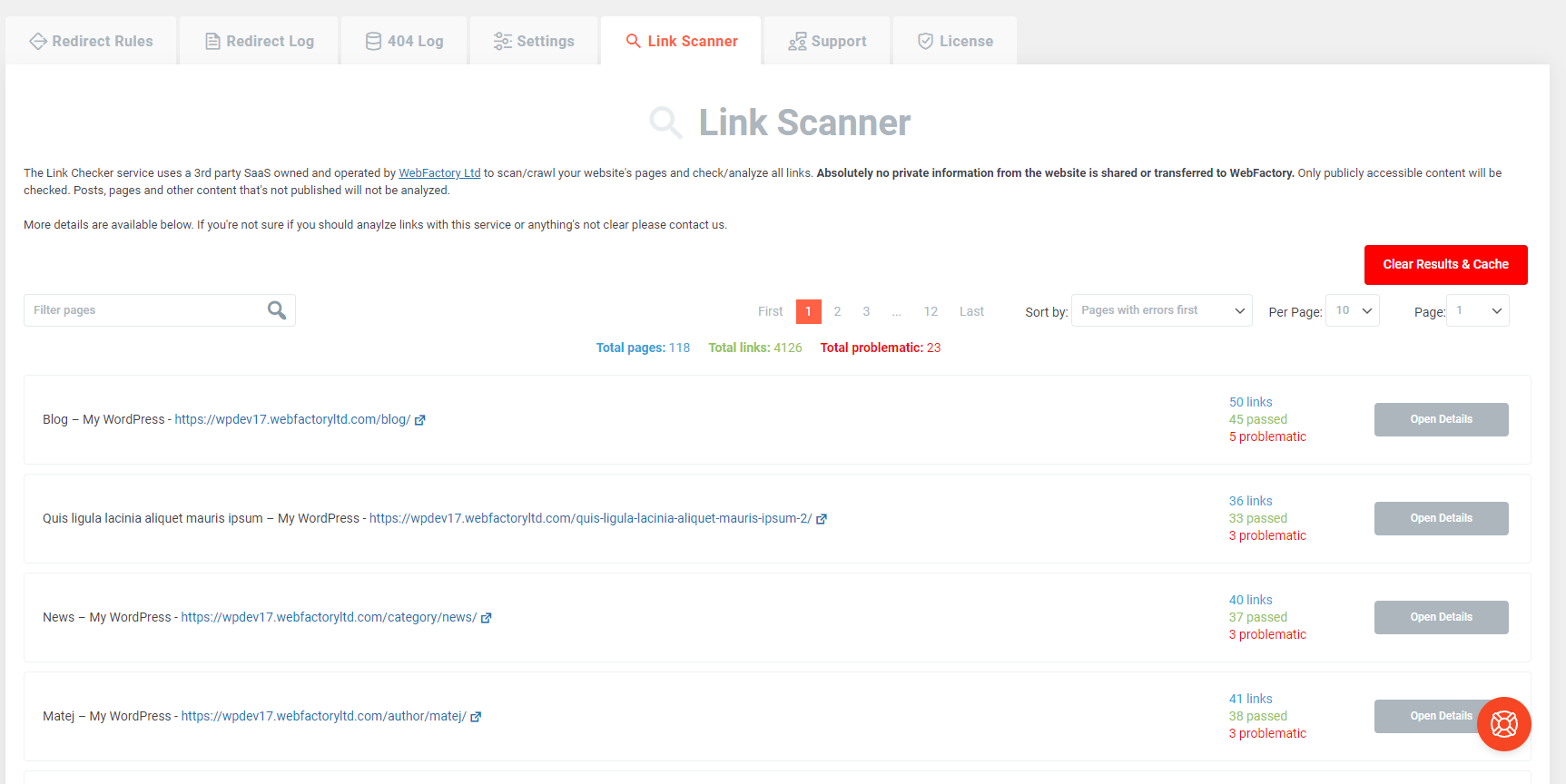This screenshot has width=1566, height=784.
Task: Click external link icon beside News URL
Action: 487,618
